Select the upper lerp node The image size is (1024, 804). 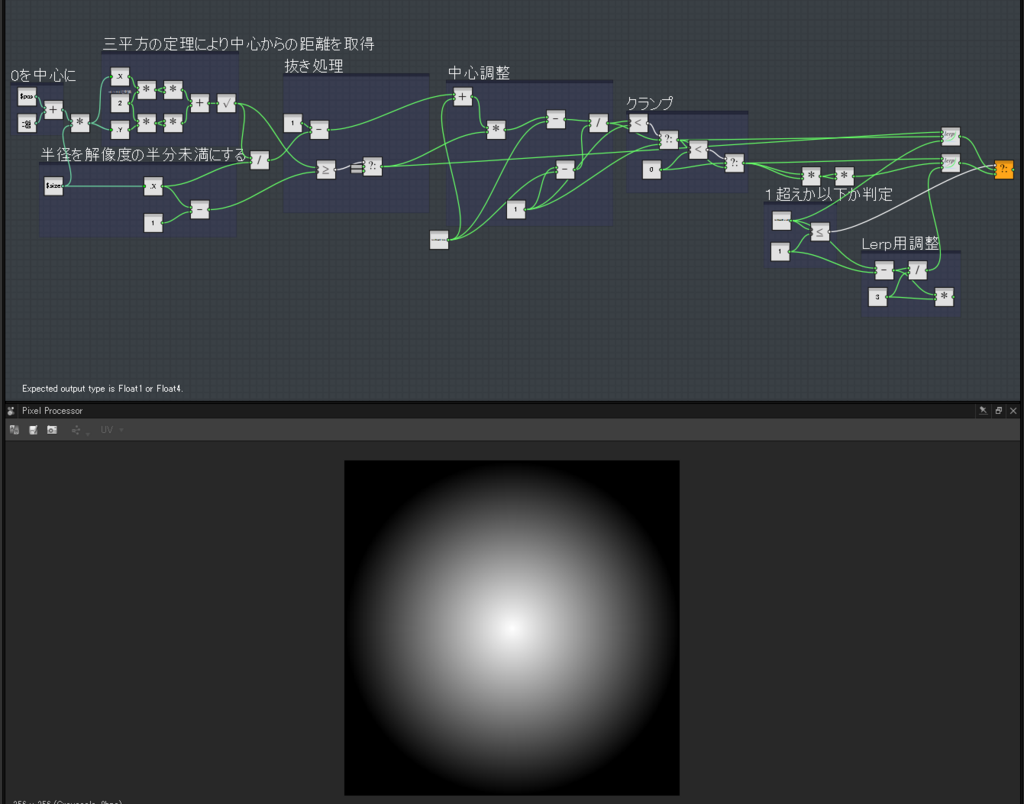(950, 136)
